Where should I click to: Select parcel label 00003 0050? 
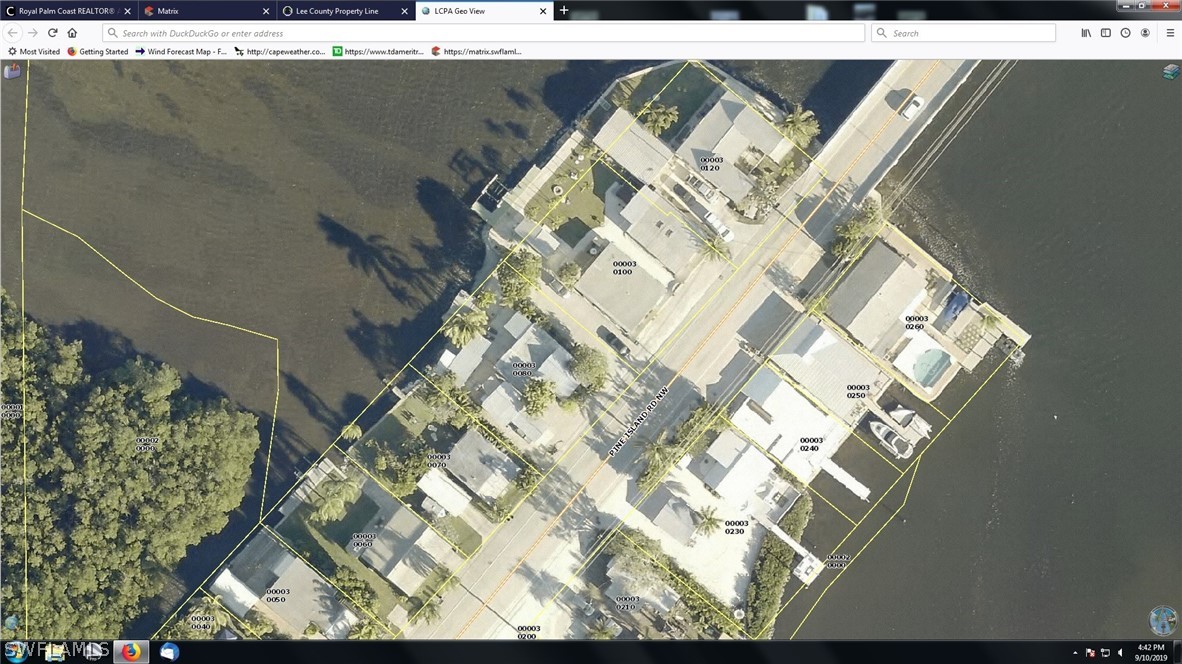coord(277,595)
